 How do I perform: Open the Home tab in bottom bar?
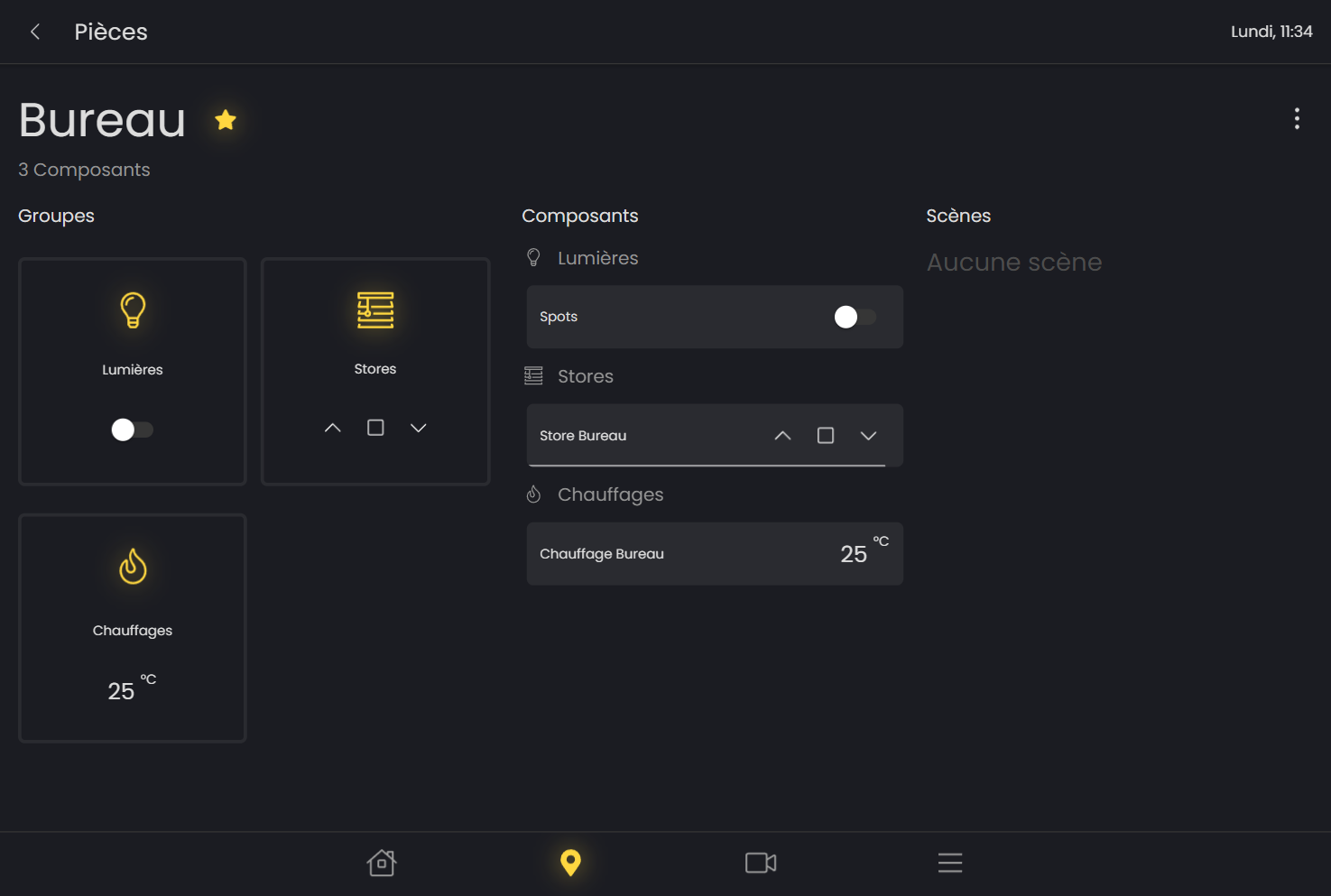[382, 863]
